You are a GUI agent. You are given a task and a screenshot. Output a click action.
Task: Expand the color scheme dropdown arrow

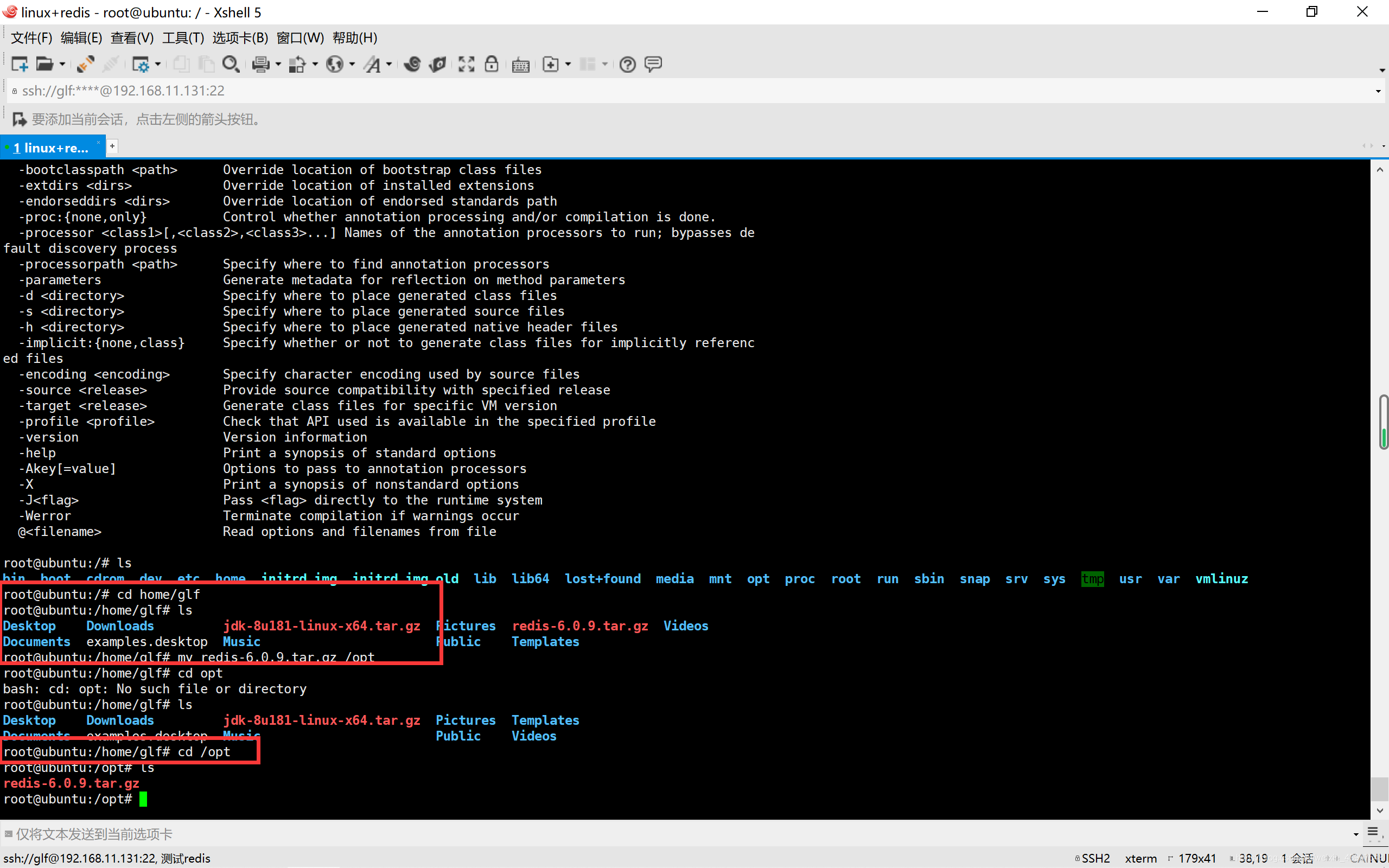coord(315,65)
